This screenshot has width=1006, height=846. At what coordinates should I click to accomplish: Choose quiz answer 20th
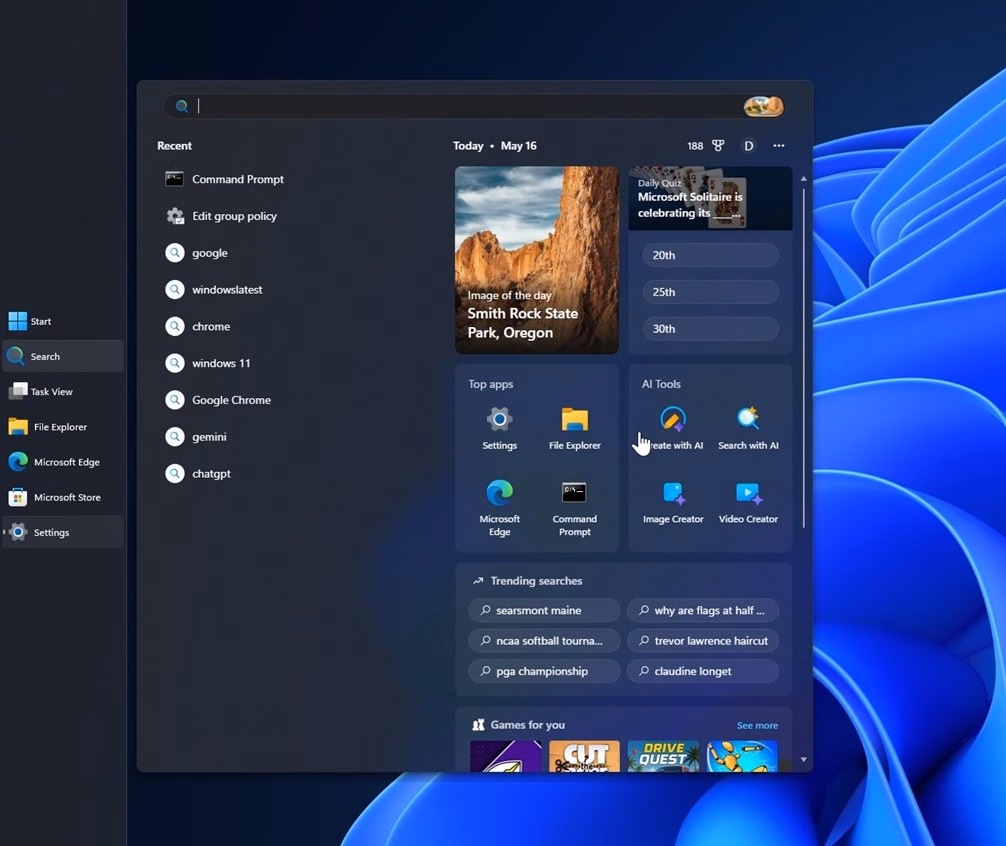pos(710,255)
